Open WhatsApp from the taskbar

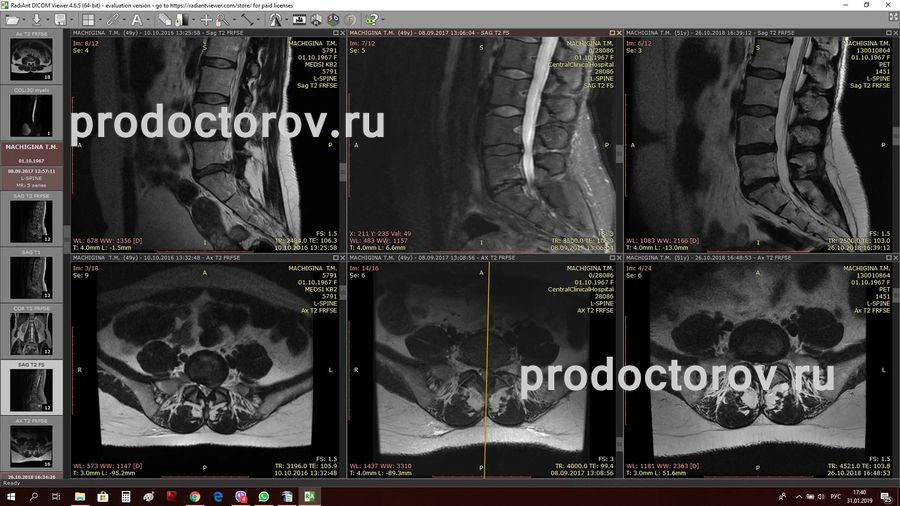[x=264, y=496]
